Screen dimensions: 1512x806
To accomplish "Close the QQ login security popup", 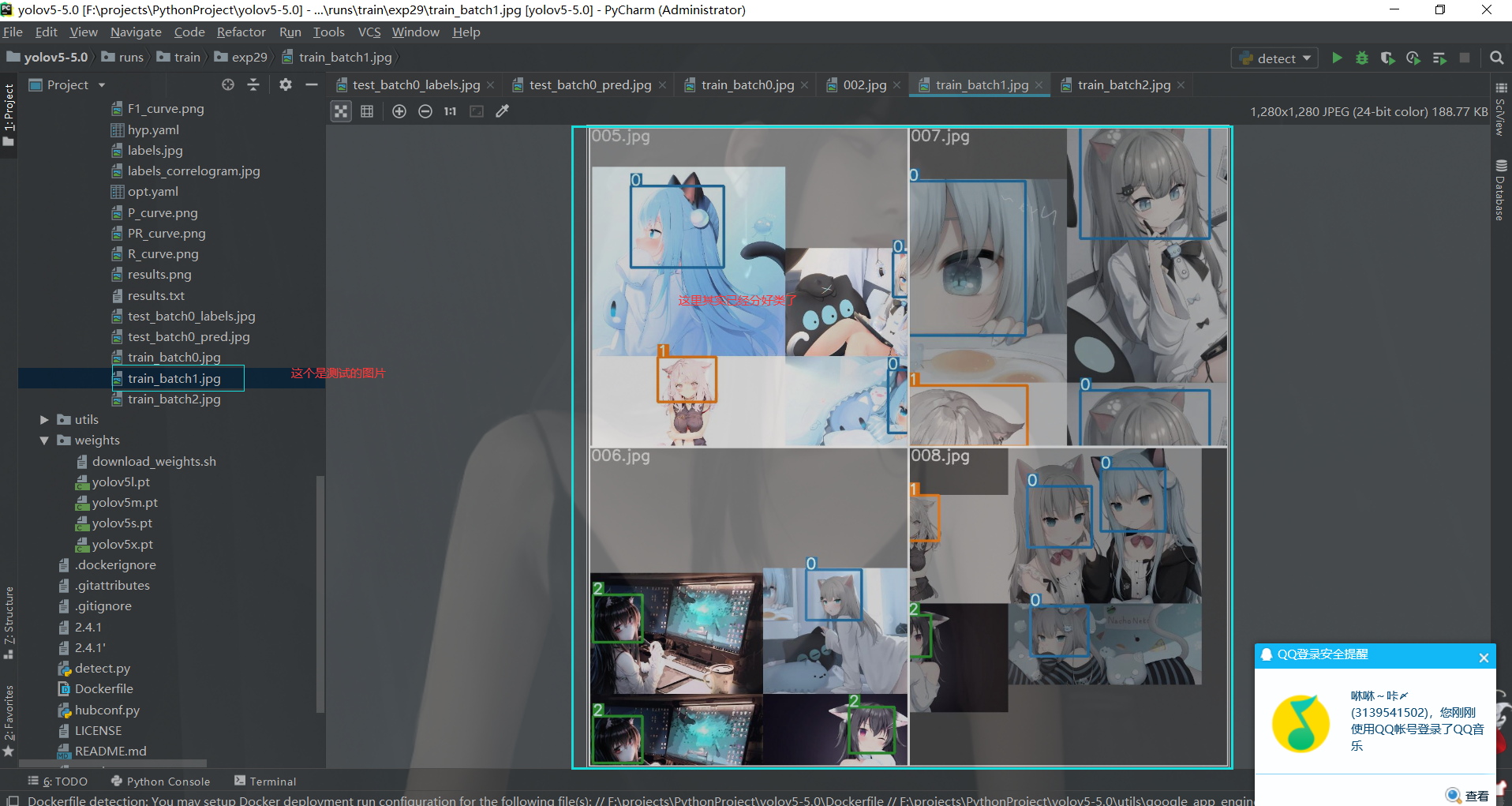I will click(1484, 658).
